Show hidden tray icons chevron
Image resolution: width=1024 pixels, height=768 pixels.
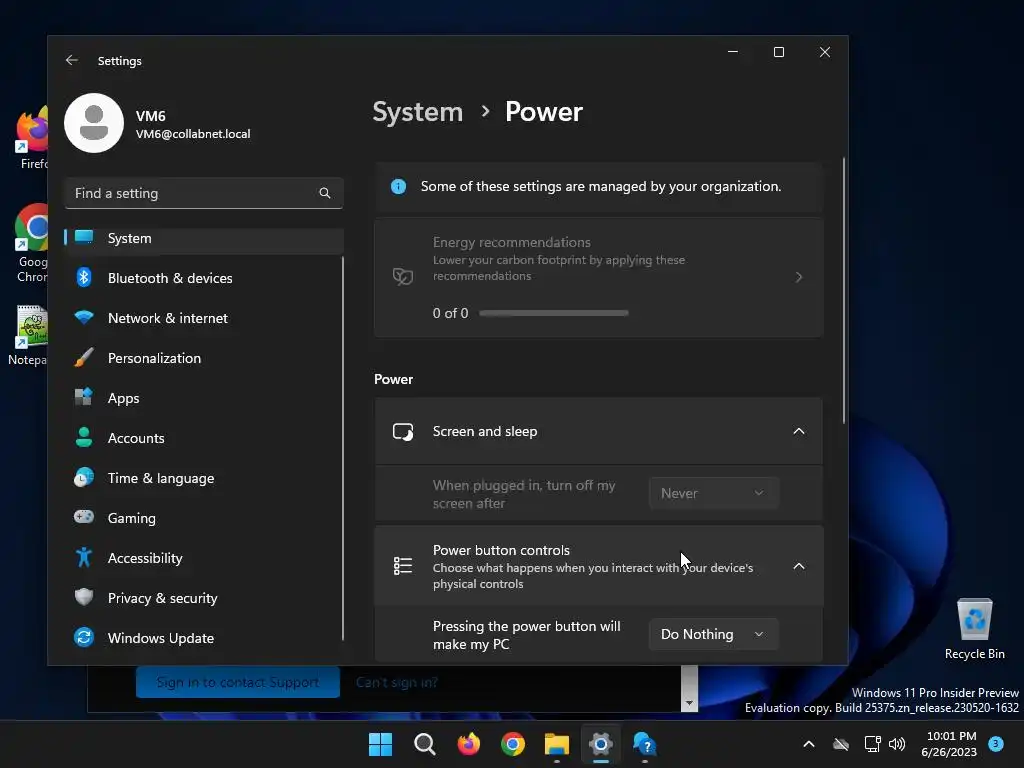coord(808,744)
